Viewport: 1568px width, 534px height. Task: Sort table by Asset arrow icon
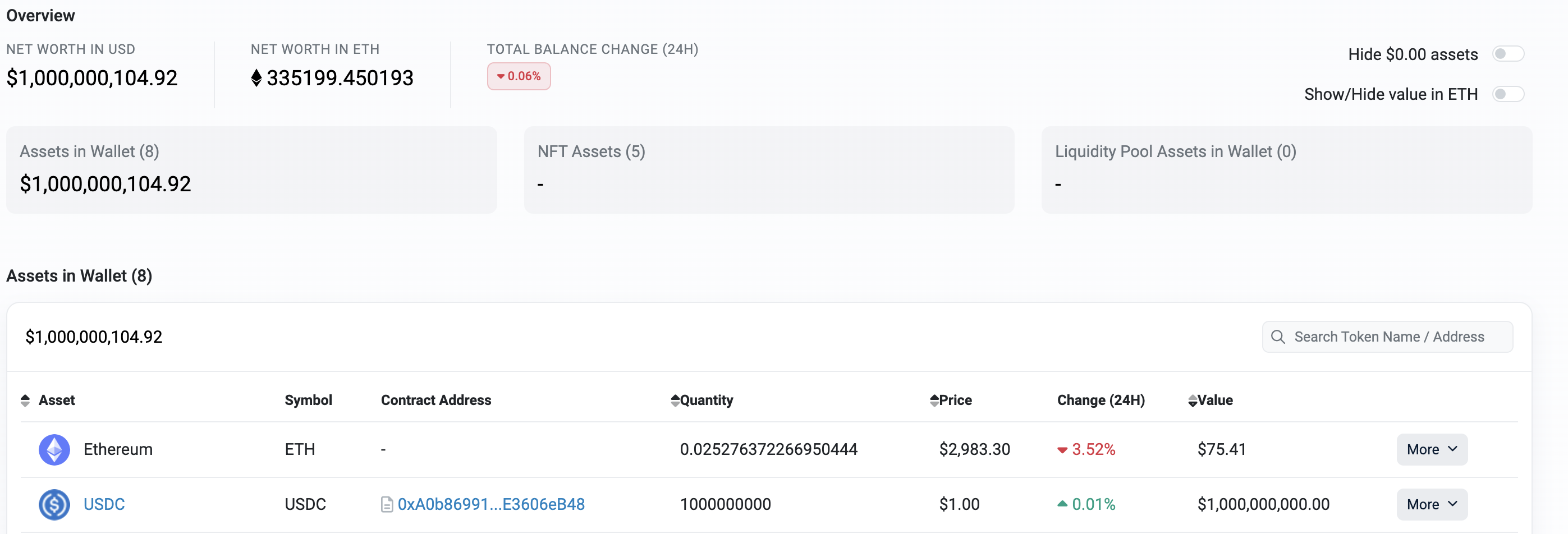pyautogui.click(x=25, y=400)
